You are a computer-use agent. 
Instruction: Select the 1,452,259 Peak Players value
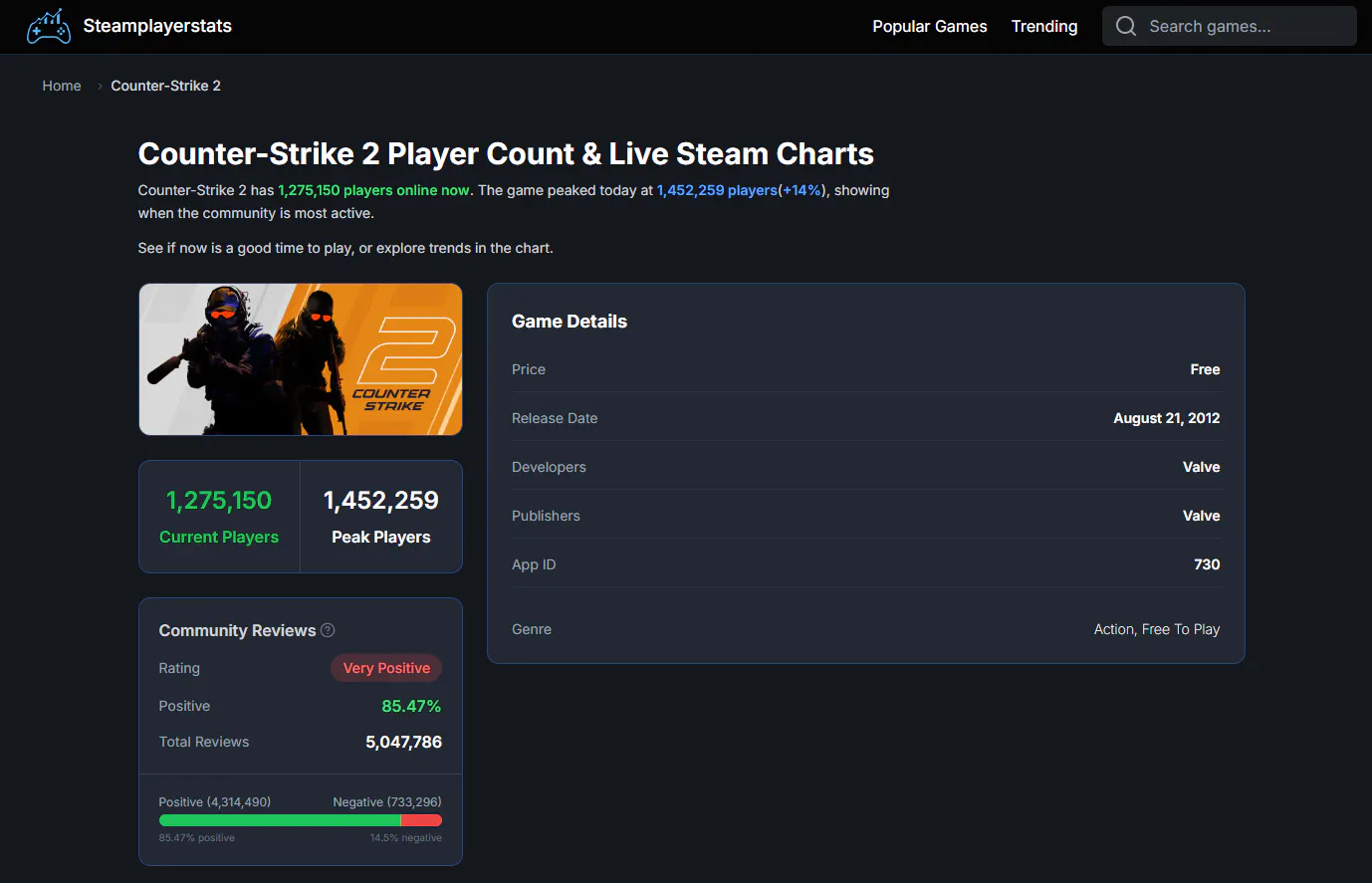click(x=381, y=501)
